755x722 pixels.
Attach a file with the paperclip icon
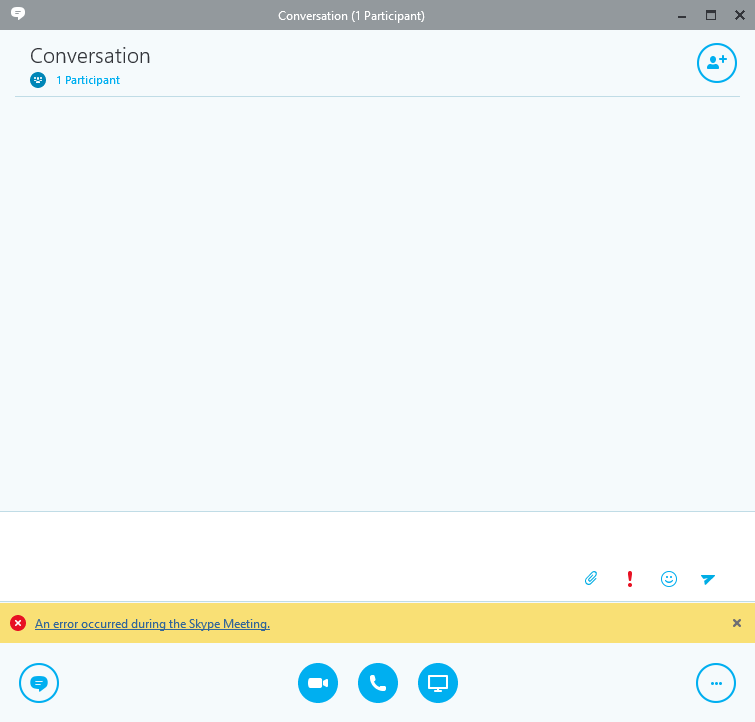pyautogui.click(x=591, y=578)
